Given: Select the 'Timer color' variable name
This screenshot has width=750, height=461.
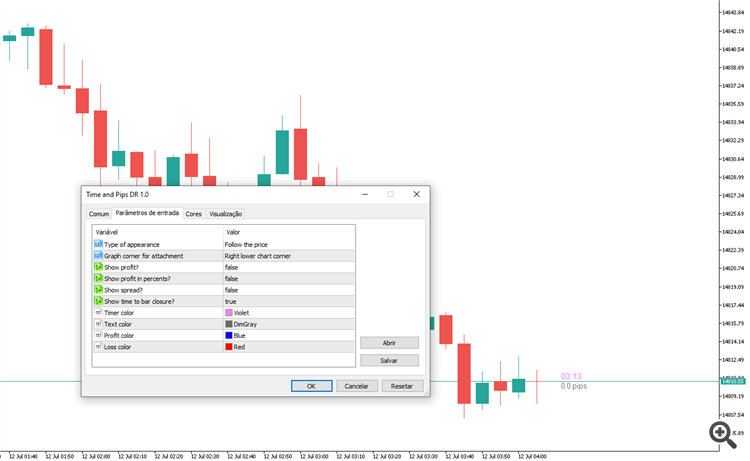Looking at the screenshot, I should (x=119, y=313).
